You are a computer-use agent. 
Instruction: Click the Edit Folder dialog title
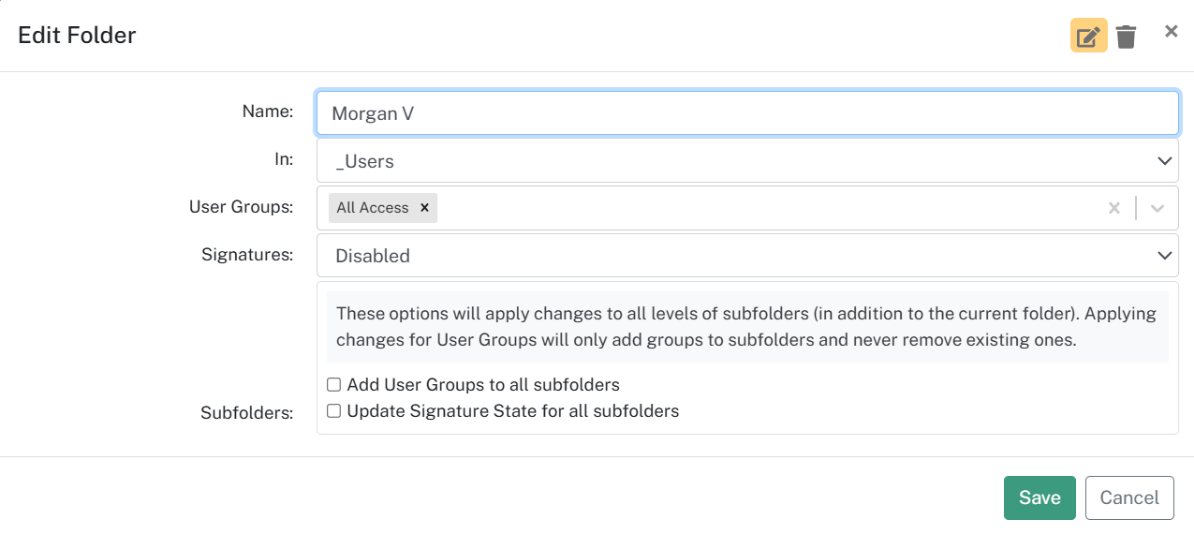click(77, 35)
